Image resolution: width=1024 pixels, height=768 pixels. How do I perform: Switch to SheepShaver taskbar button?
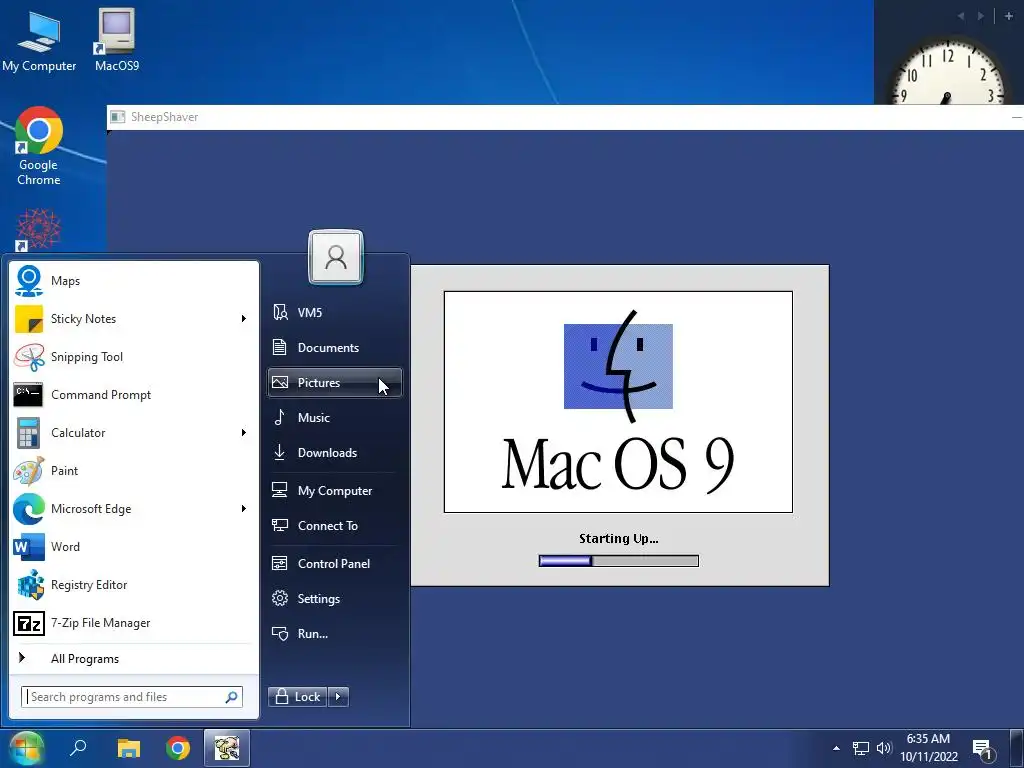pyautogui.click(x=227, y=748)
